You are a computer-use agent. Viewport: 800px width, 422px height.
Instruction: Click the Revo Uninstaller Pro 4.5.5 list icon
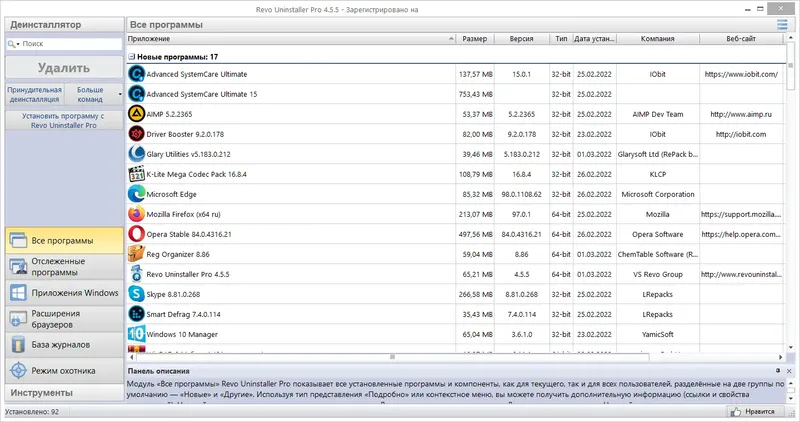pos(136,274)
